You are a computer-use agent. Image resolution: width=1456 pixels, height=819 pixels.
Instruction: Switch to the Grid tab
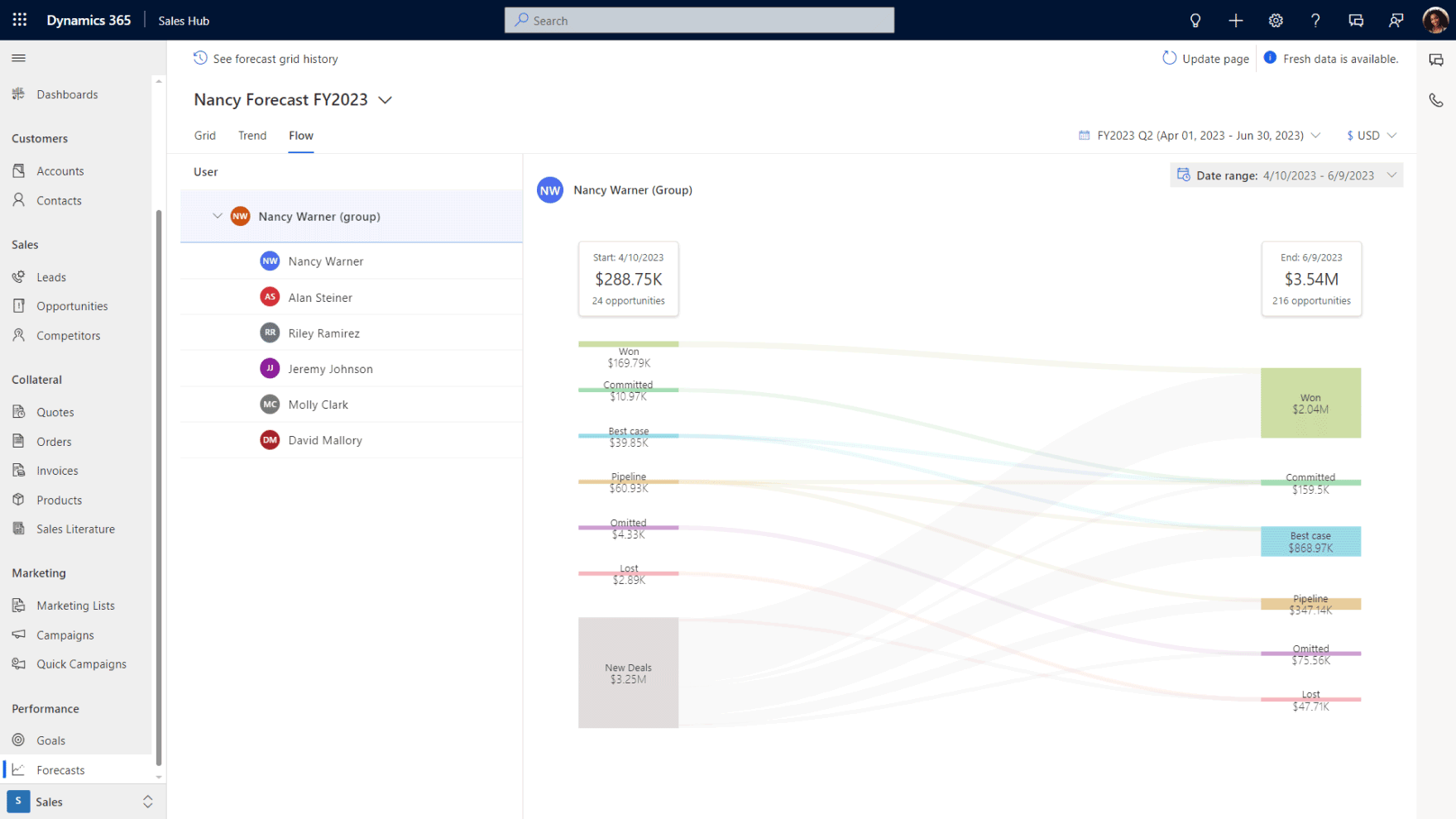pos(204,135)
